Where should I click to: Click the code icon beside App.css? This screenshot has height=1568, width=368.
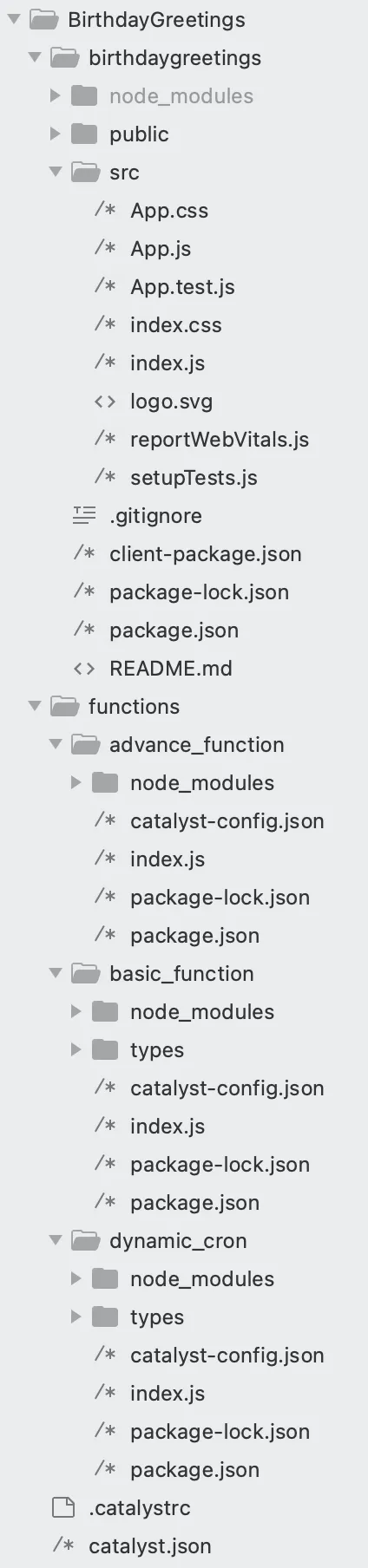pos(105,210)
